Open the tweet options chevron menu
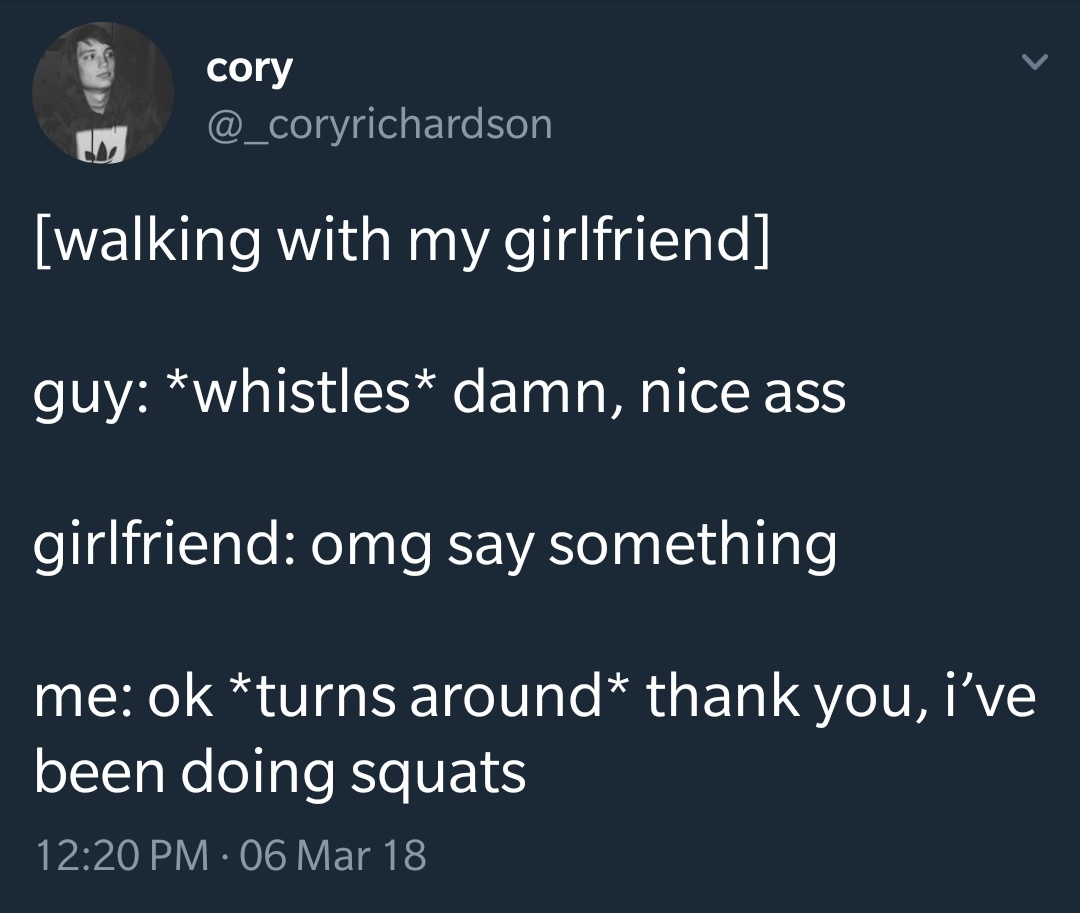Viewport: 1080px width, 913px height. [x=1034, y=63]
